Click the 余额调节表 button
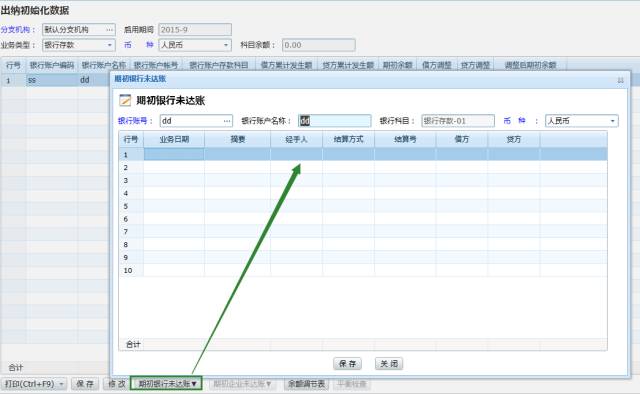 click(306, 384)
